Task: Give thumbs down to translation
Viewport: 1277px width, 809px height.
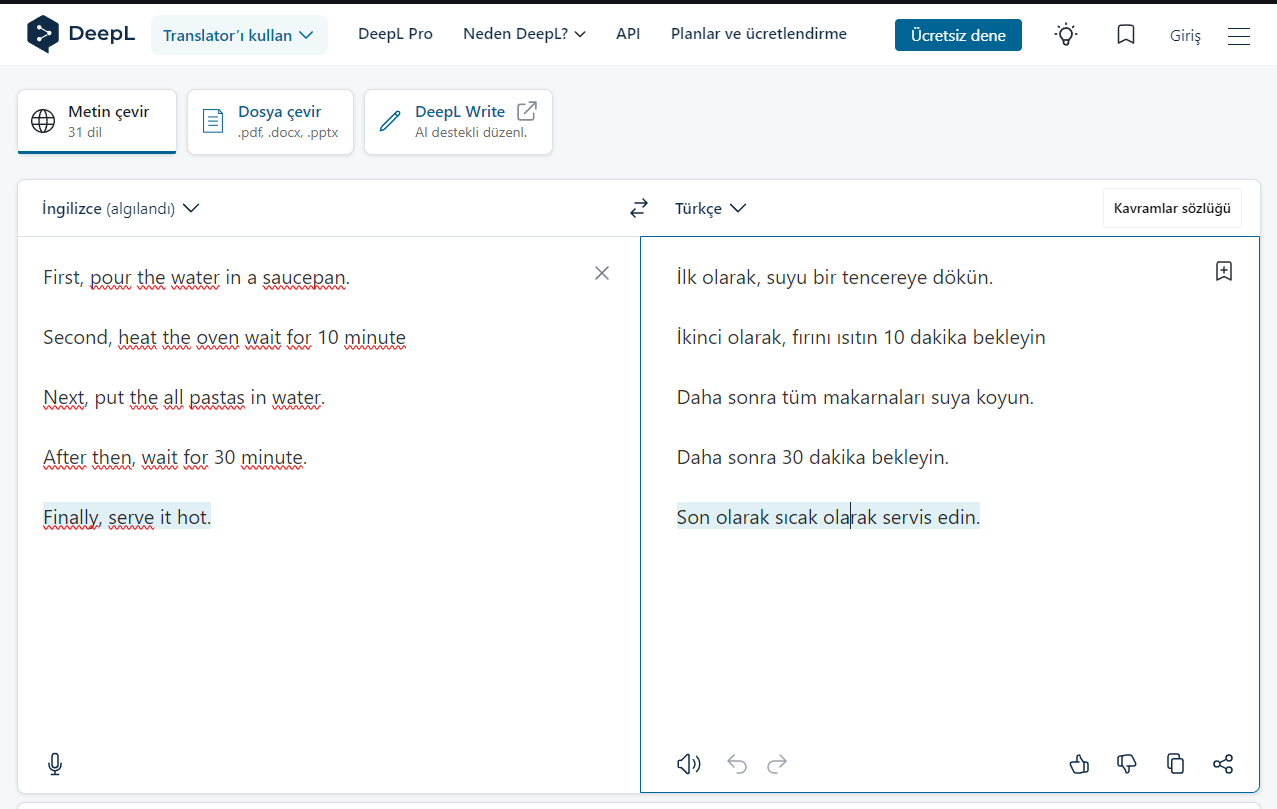Action: 1127,764
